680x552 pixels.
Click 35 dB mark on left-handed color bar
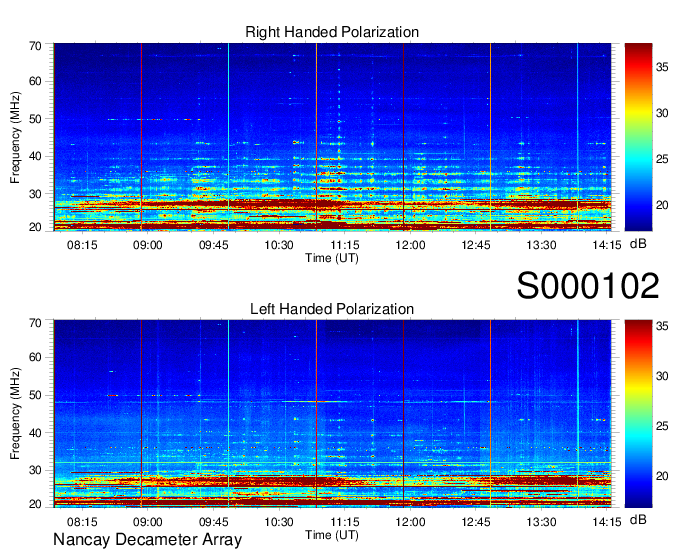pyautogui.click(x=662, y=326)
